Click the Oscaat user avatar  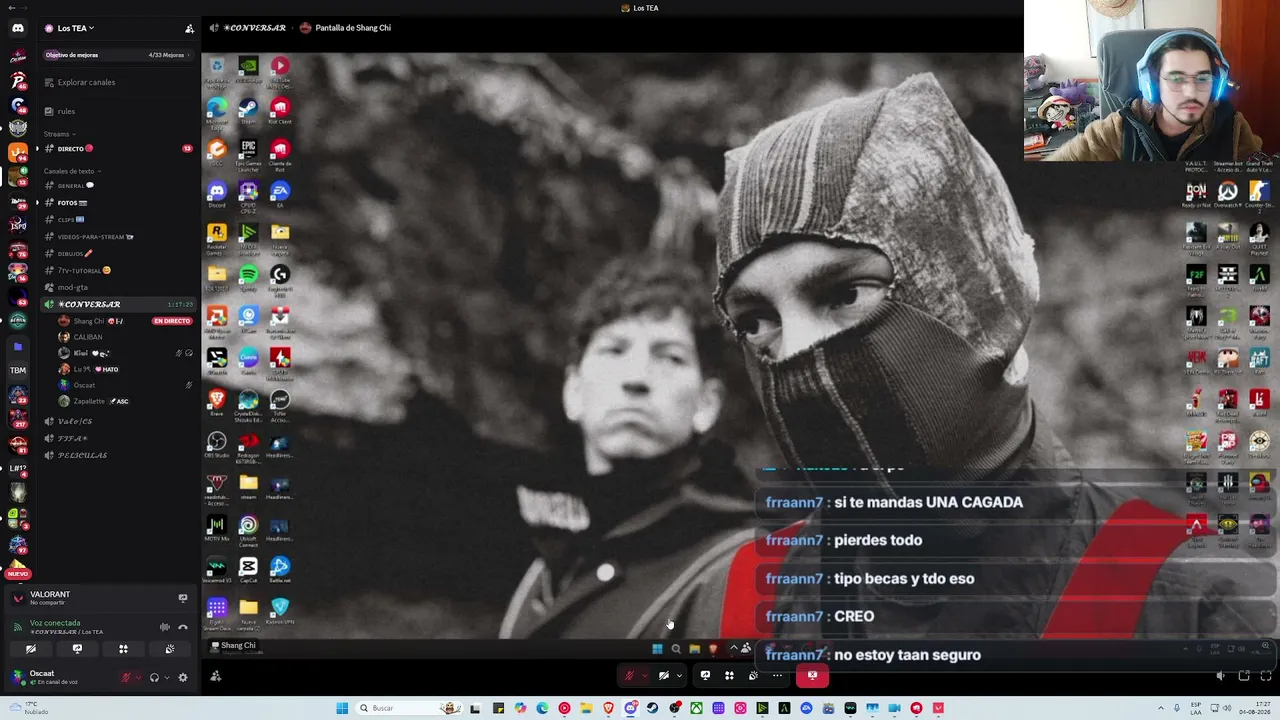click(x=18, y=677)
